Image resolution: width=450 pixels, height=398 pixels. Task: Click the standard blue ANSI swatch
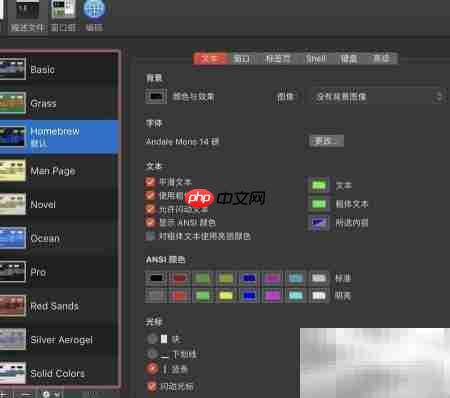249,278
